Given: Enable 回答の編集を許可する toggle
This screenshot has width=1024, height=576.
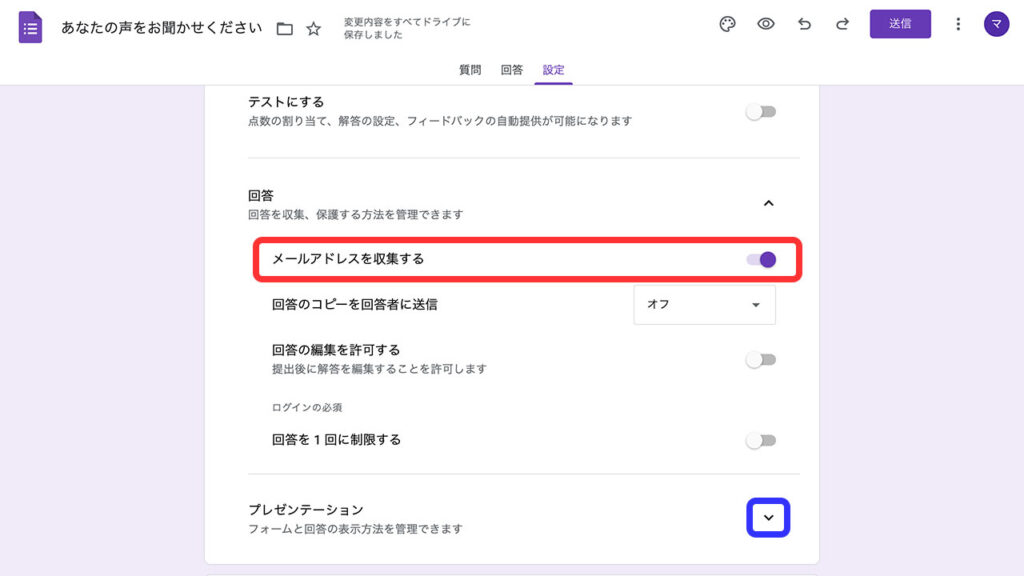Looking at the screenshot, I should point(761,360).
